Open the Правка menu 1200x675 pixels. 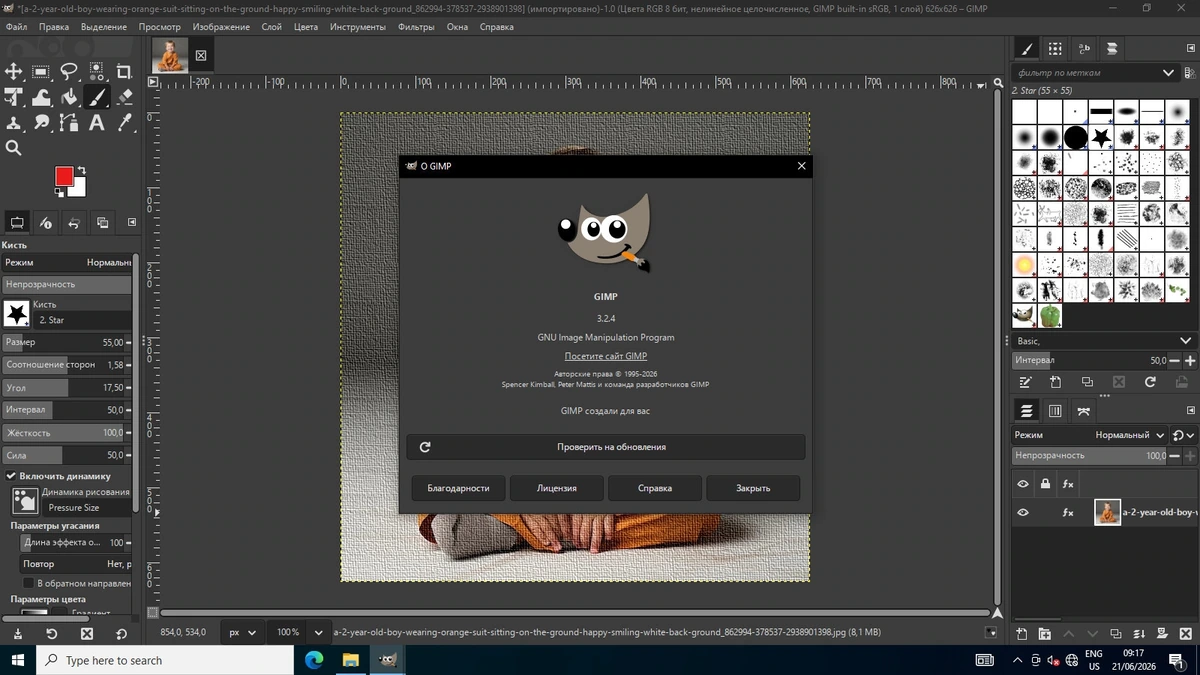pos(54,27)
